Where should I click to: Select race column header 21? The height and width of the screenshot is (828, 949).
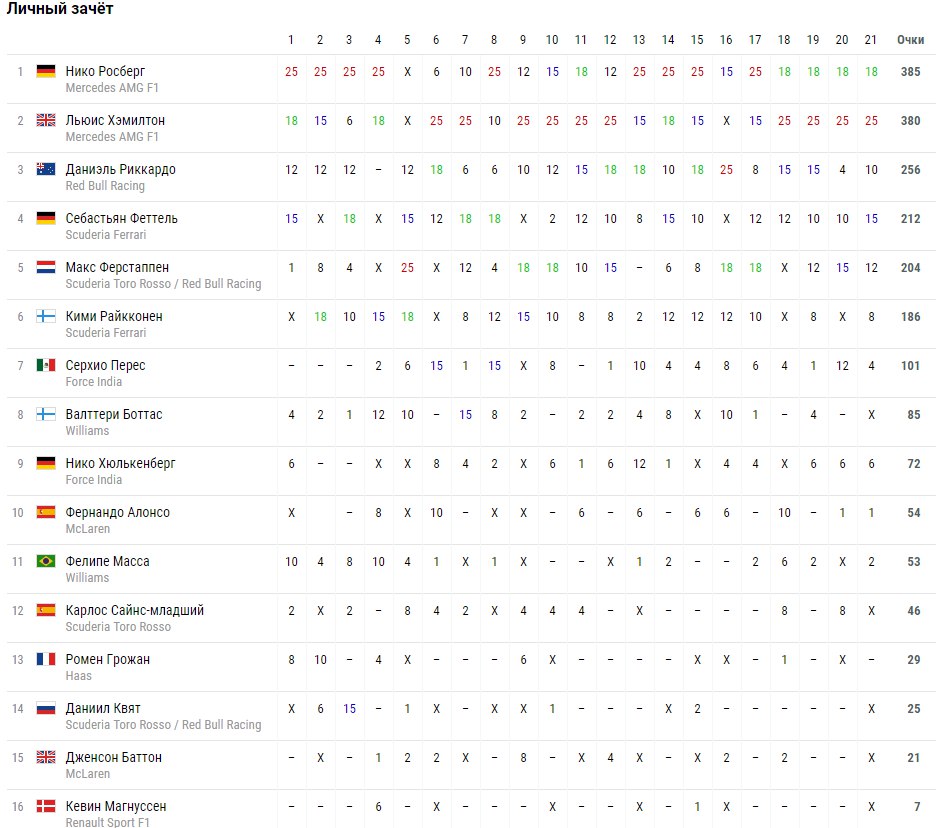[x=871, y=40]
